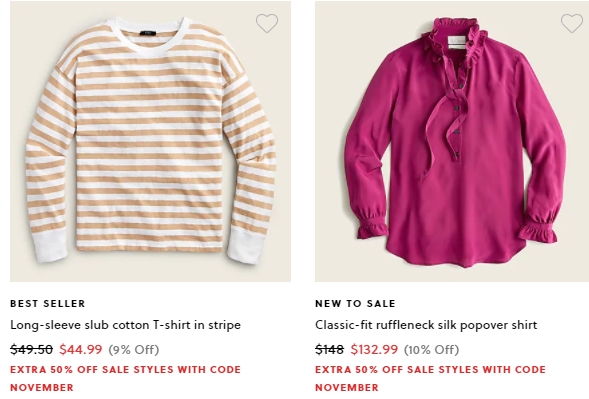Click the red $44.99 sale price
Screen dimensions: 589x399
click(x=81, y=349)
